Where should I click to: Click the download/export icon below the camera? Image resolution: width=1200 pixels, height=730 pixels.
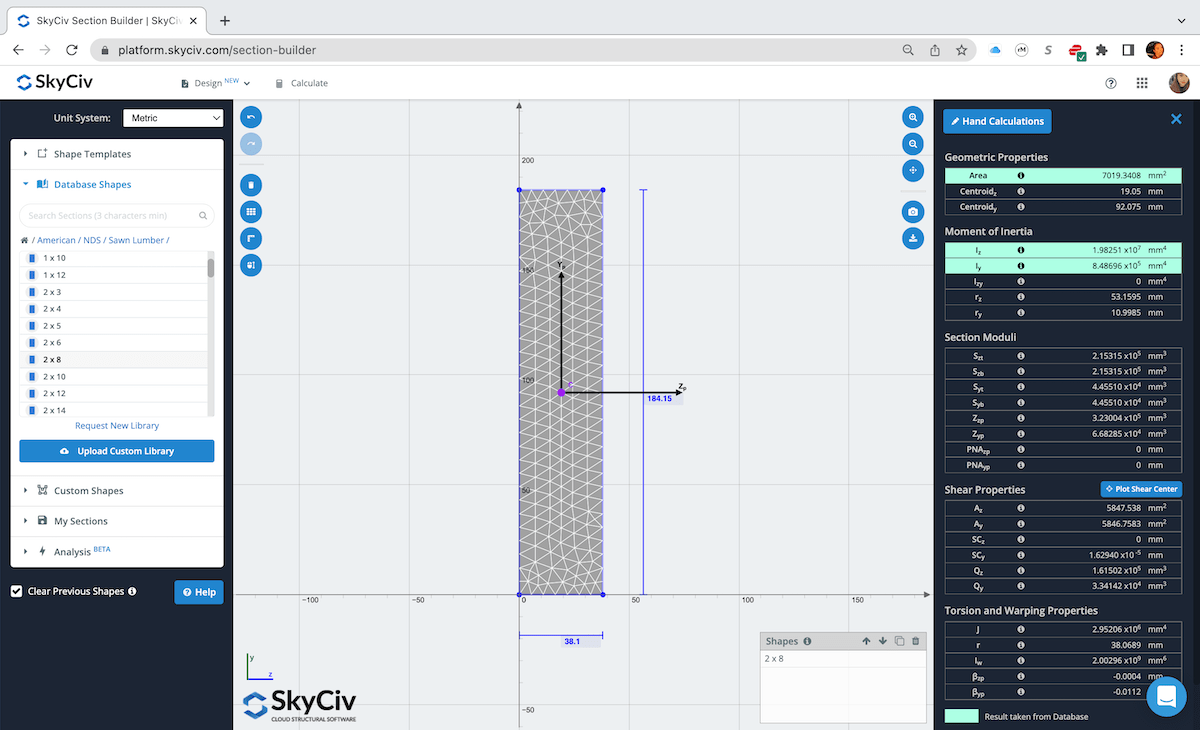tap(913, 238)
